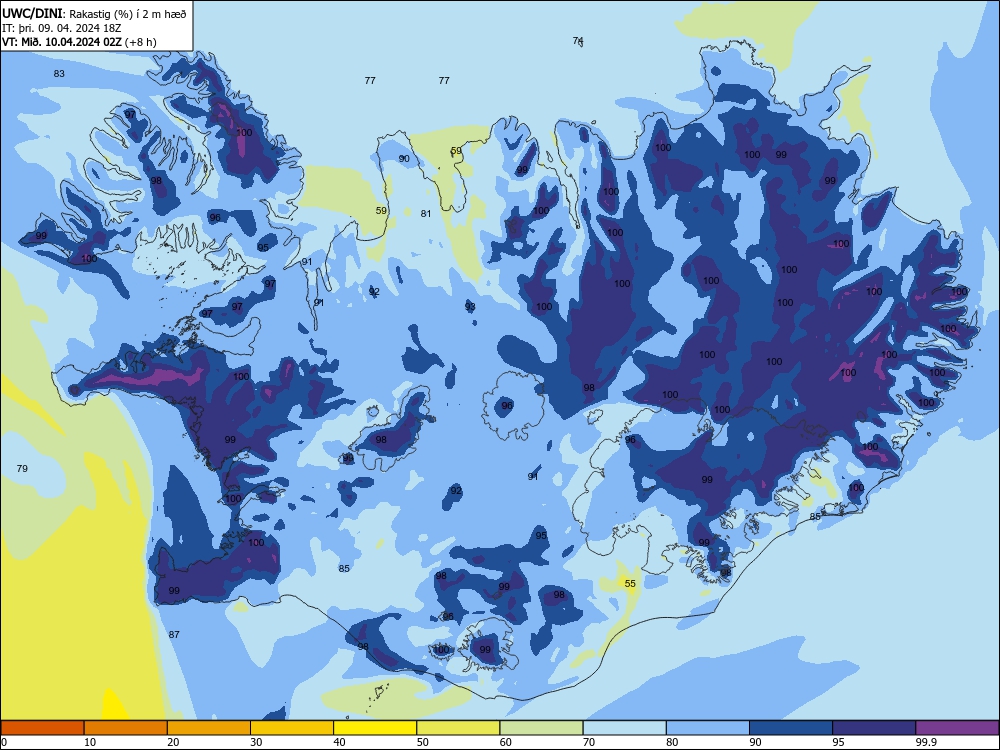Click the map humidity value '79' over western sea

22,468
